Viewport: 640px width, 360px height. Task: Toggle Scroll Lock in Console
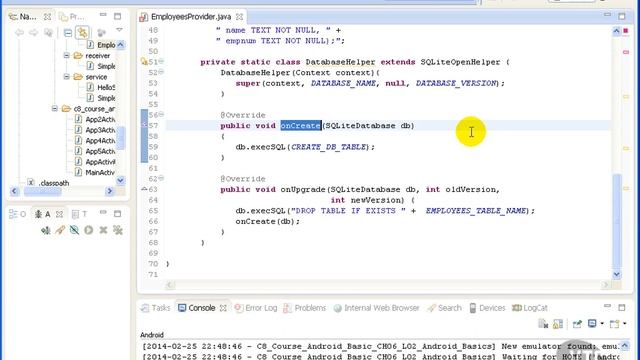(558, 324)
